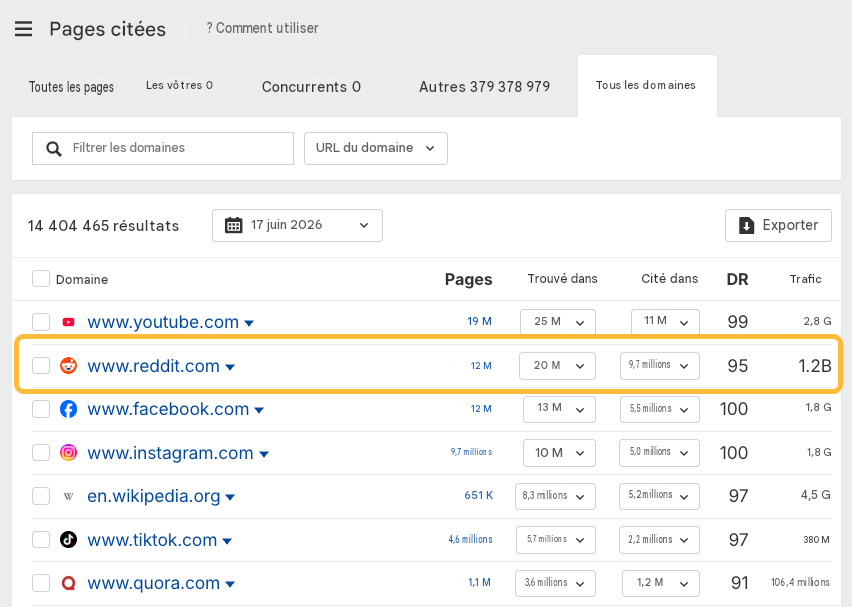
Task: Expand Facebook's 5,5 millions Cité dans dropdown
Action: coord(660,409)
